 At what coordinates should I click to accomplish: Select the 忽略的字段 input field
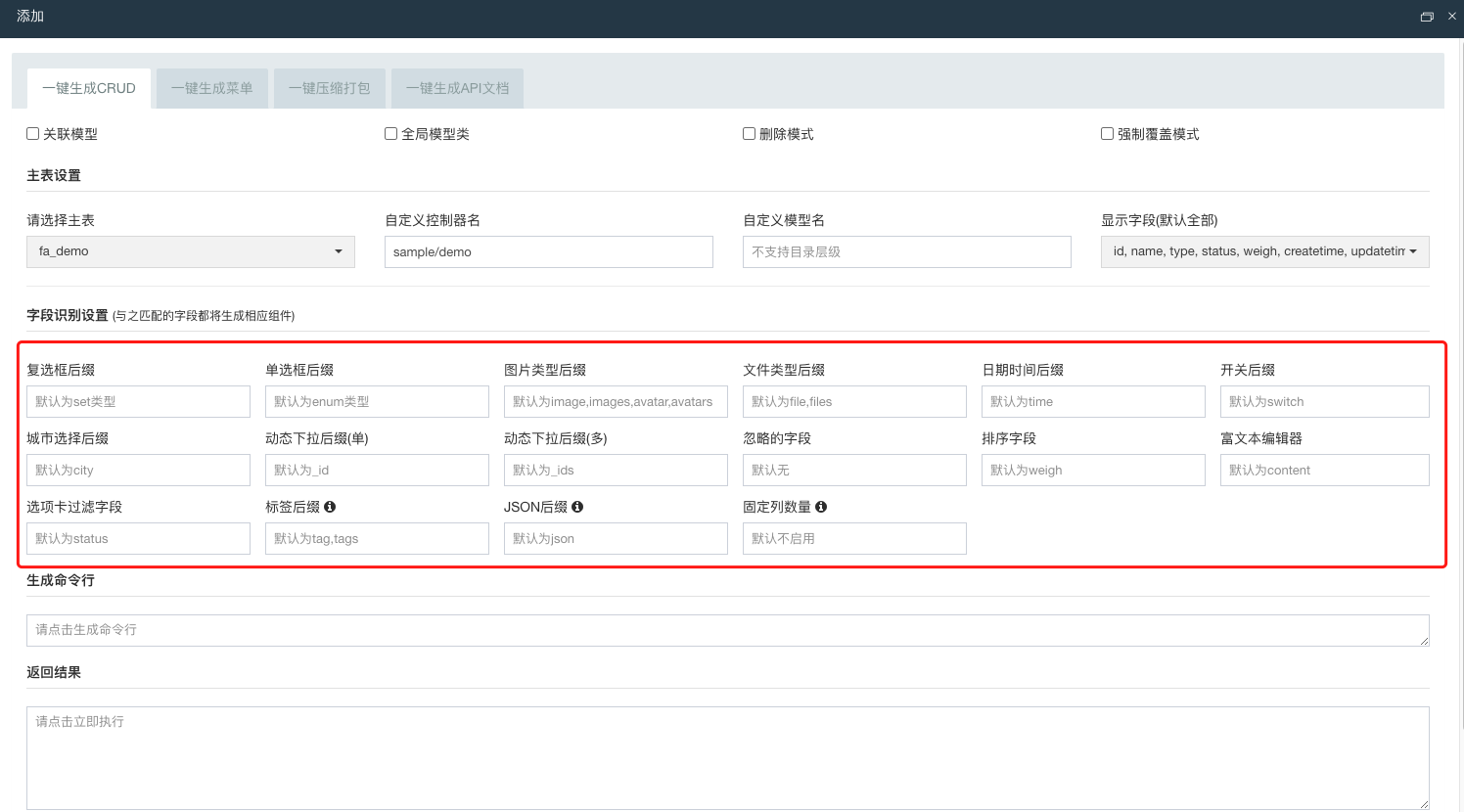854,470
